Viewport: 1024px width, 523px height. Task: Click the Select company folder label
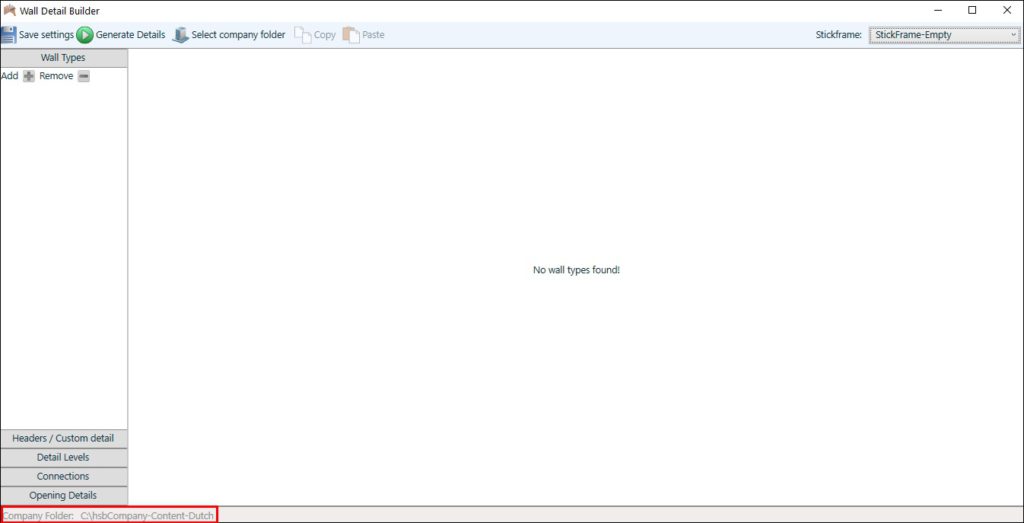pos(238,35)
